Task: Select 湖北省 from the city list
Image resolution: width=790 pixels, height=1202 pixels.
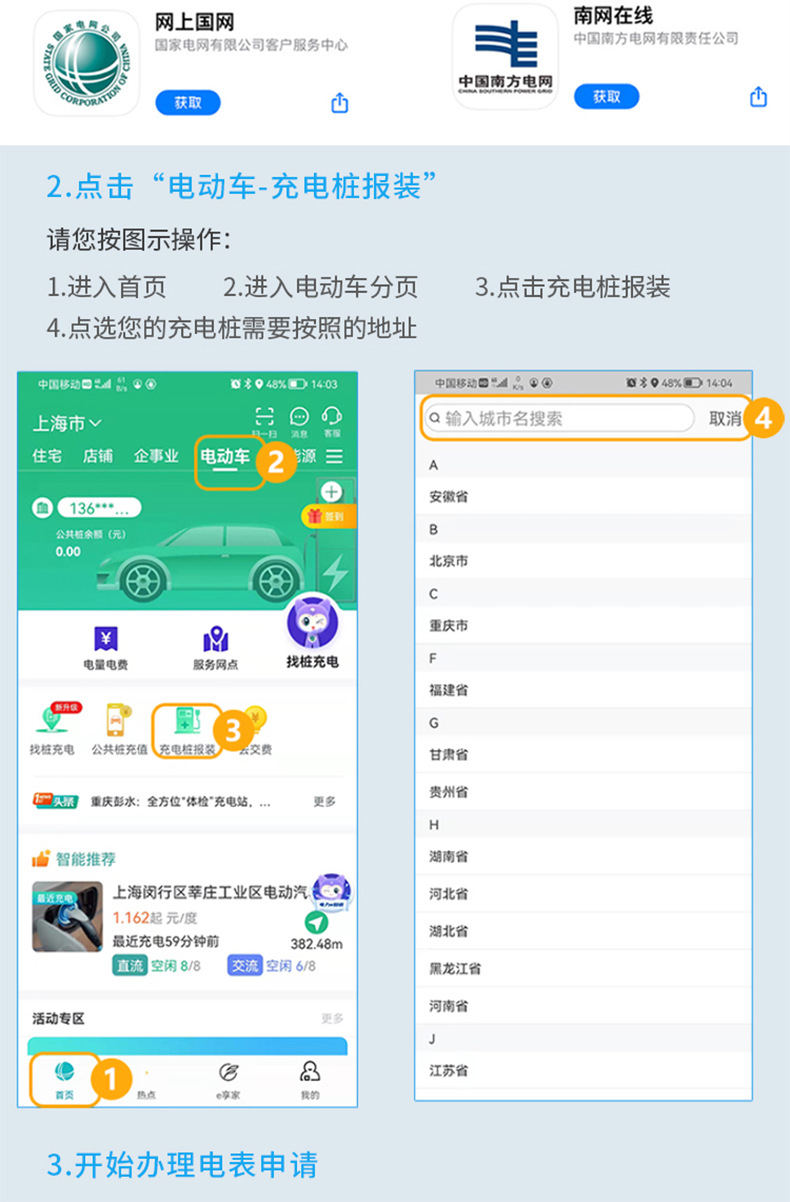Action: (583, 931)
